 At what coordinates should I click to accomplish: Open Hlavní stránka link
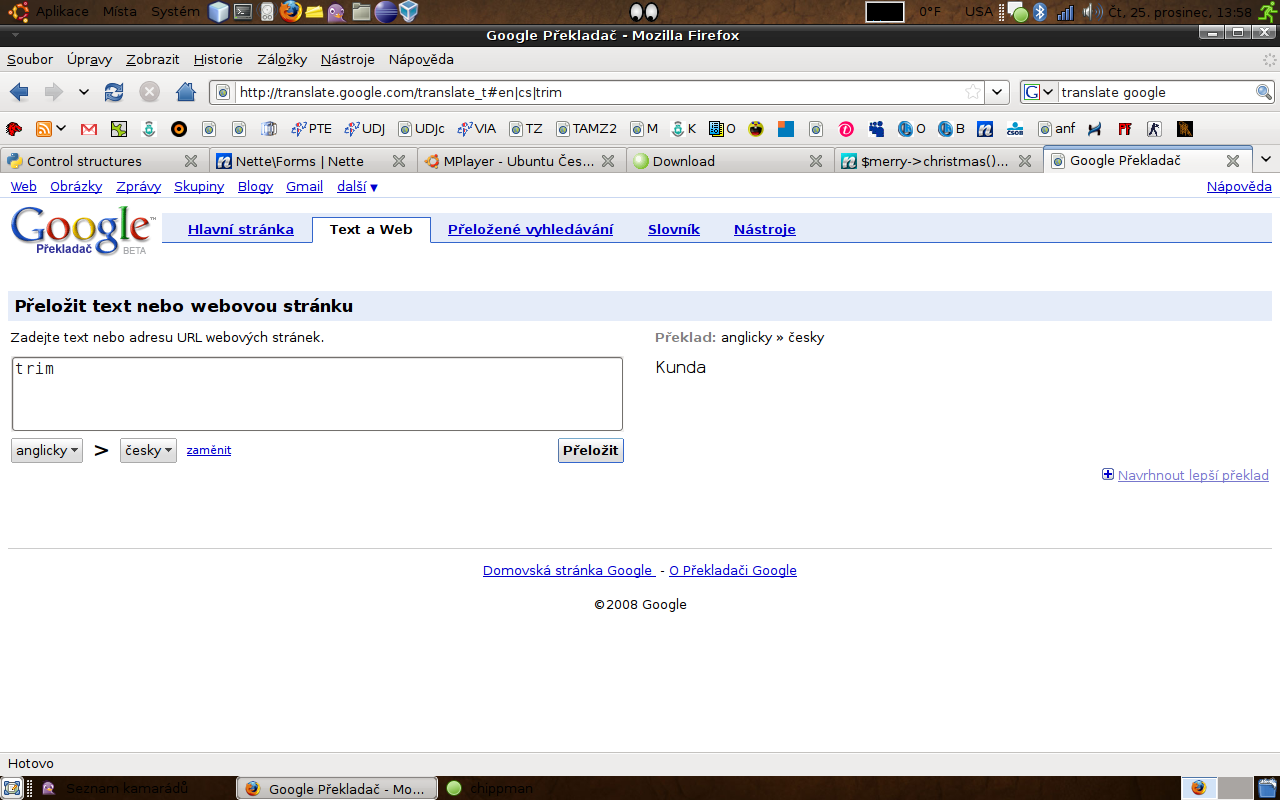coord(241,229)
